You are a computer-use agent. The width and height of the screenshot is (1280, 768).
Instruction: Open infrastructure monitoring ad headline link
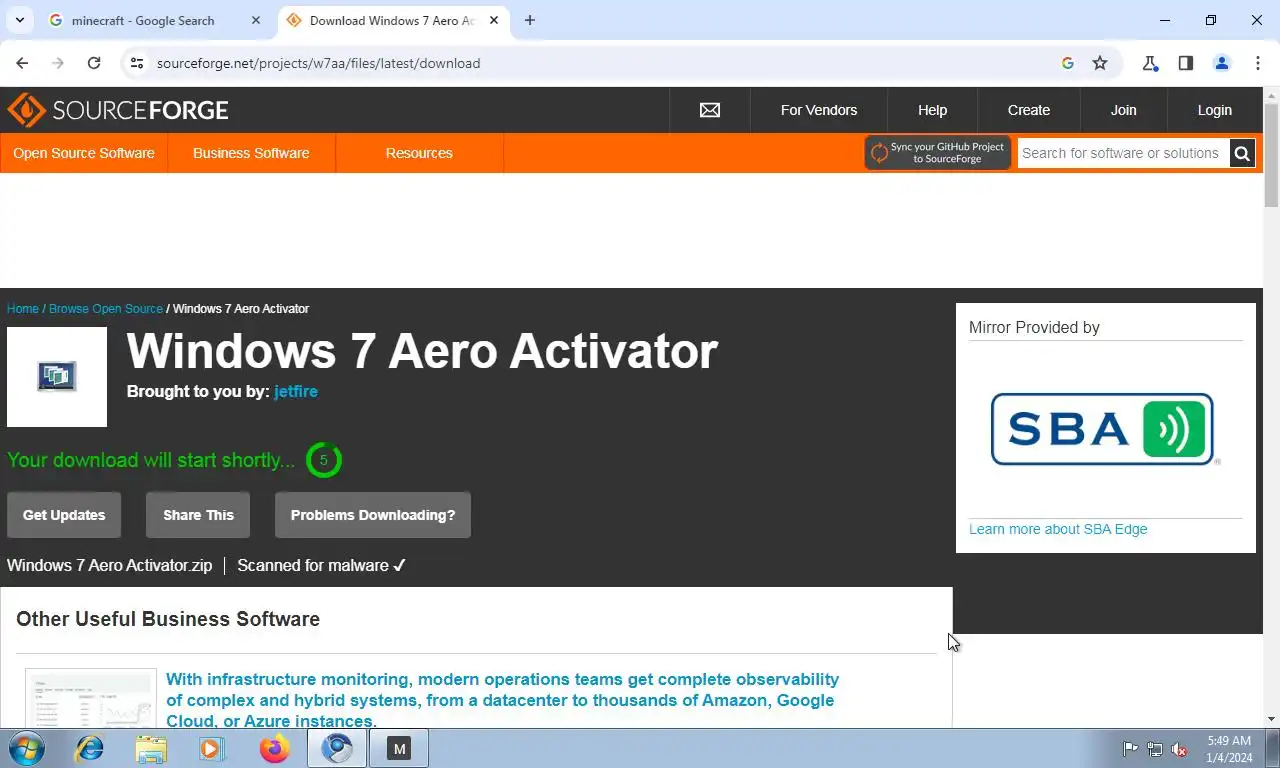502,700
